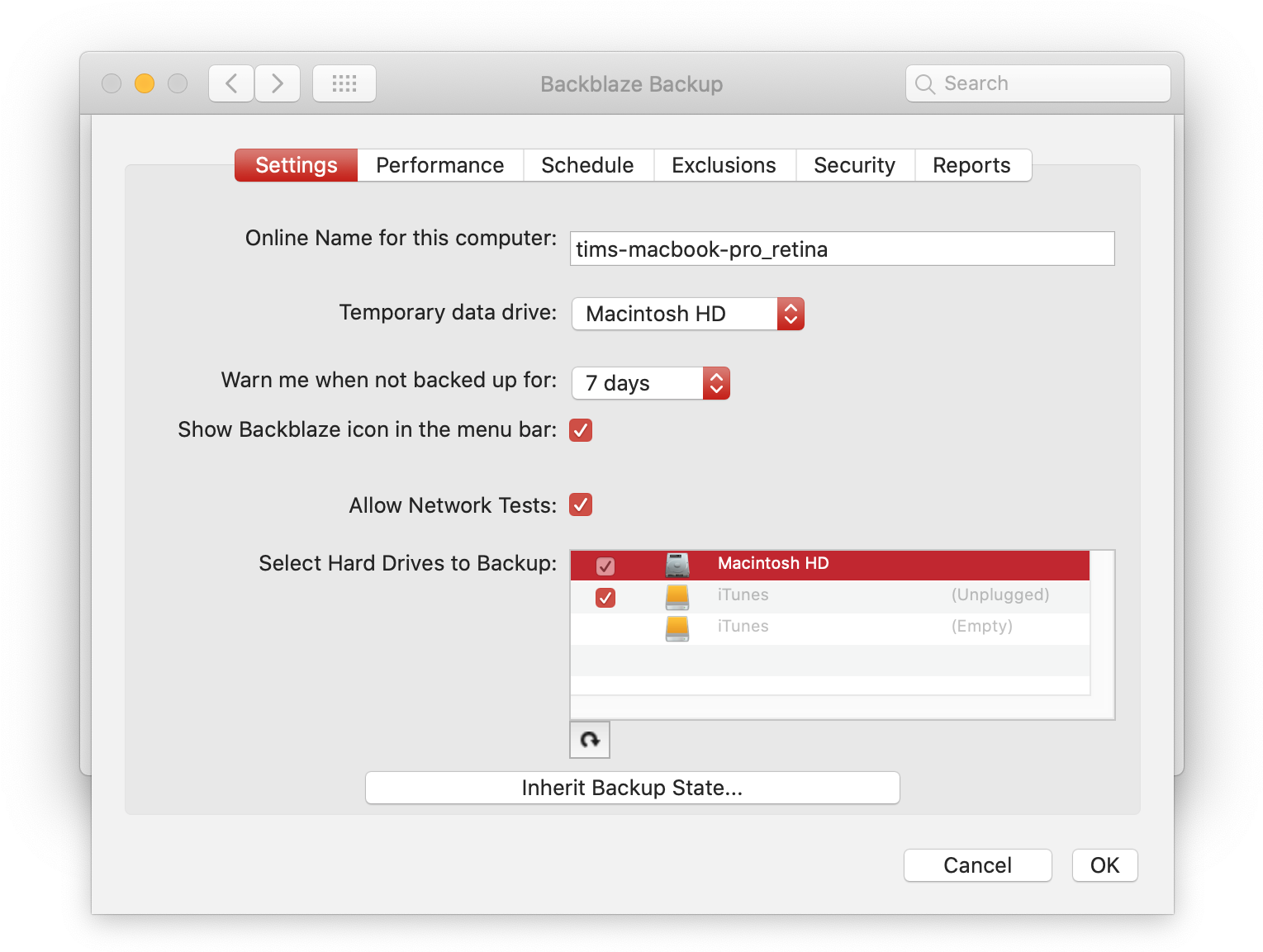The image size is (1263, 952).
Task: Open the 7 days warning dropdown
Action: coord(651,383)
